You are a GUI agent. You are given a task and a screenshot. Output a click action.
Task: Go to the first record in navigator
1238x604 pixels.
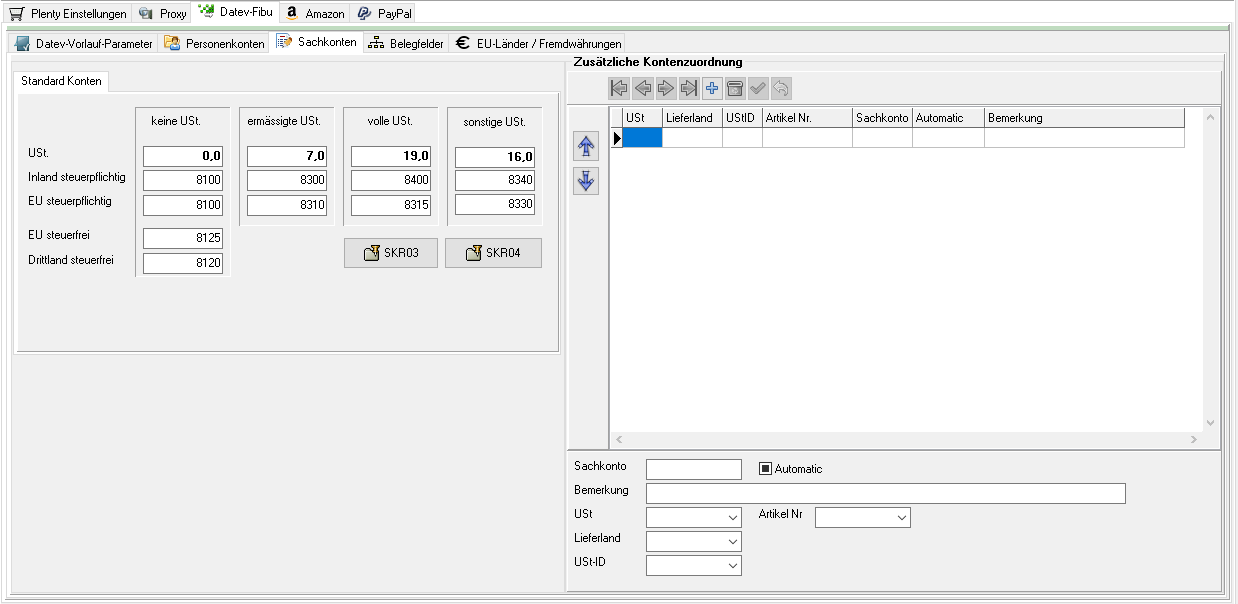tap(619, 89)
